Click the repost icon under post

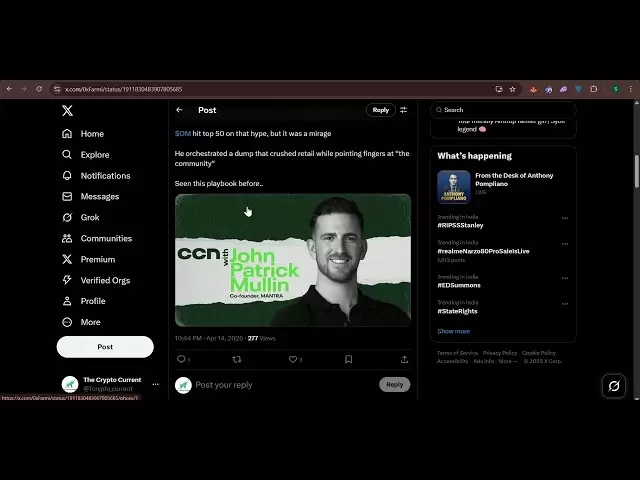coord(237,359)
